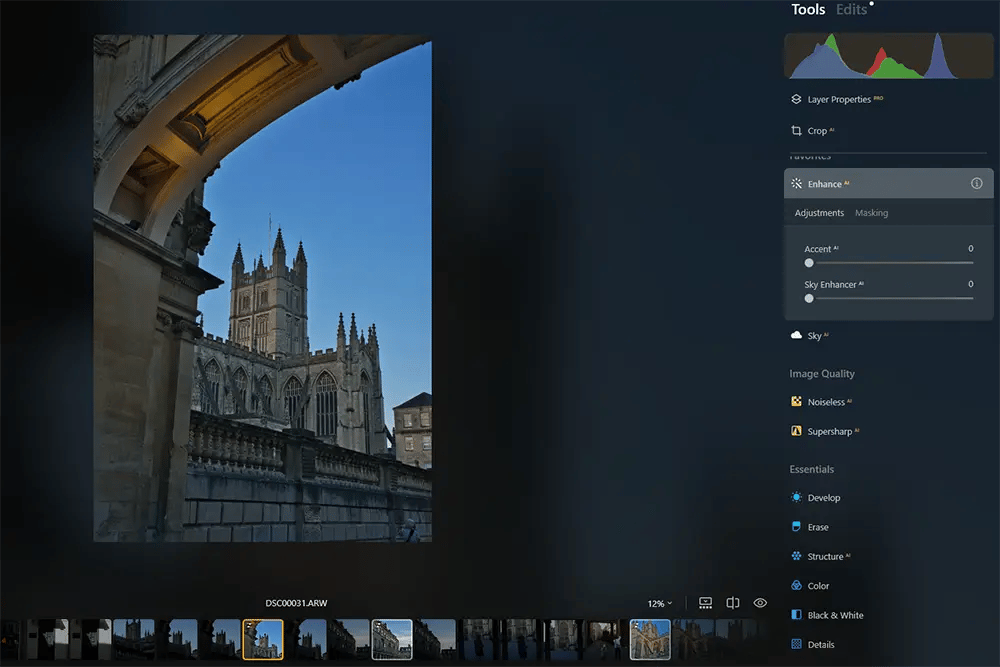Switch to the Tools tab

pos(808,10)
